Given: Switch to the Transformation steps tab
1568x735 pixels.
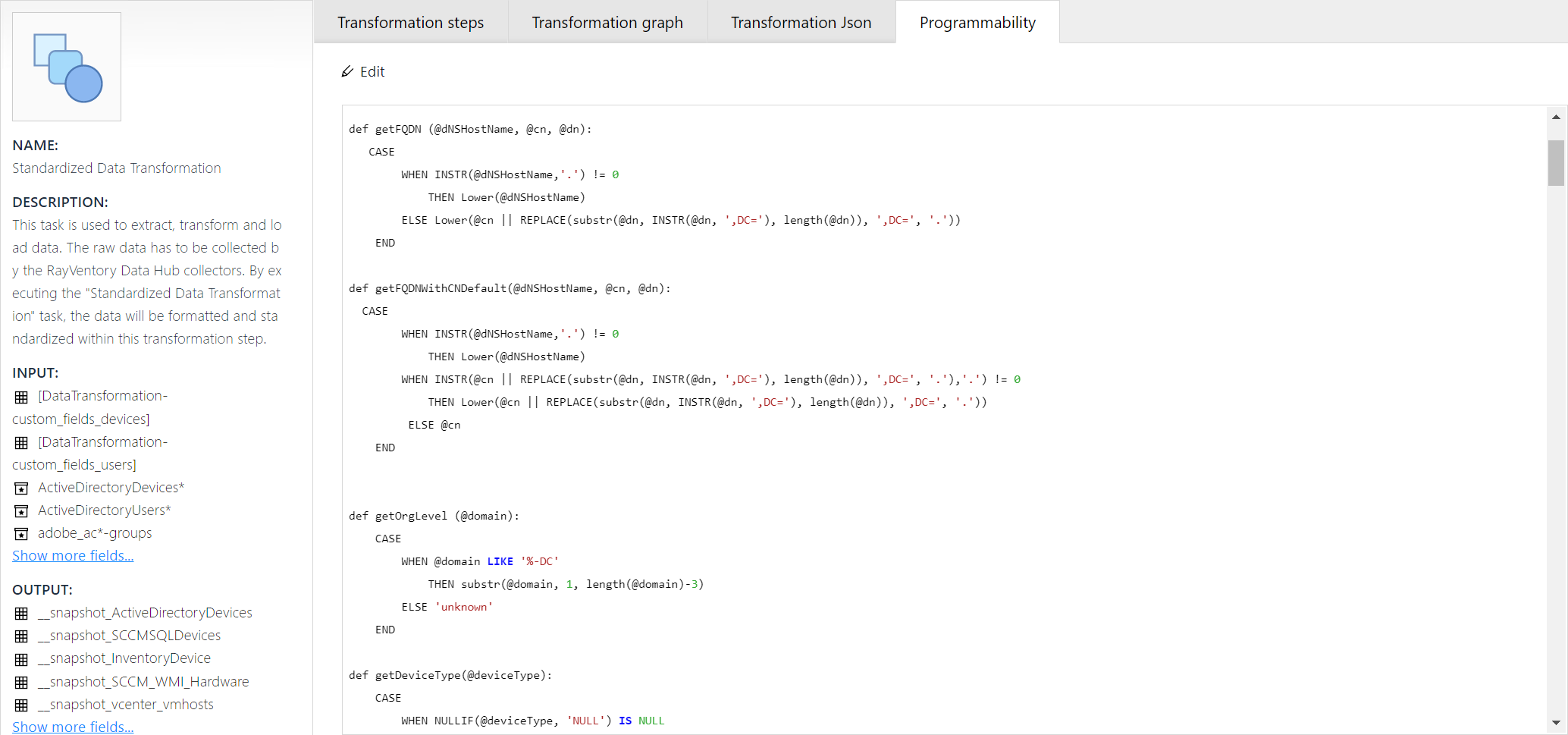Looking at the screenshot, I should [x=410, y=22].
